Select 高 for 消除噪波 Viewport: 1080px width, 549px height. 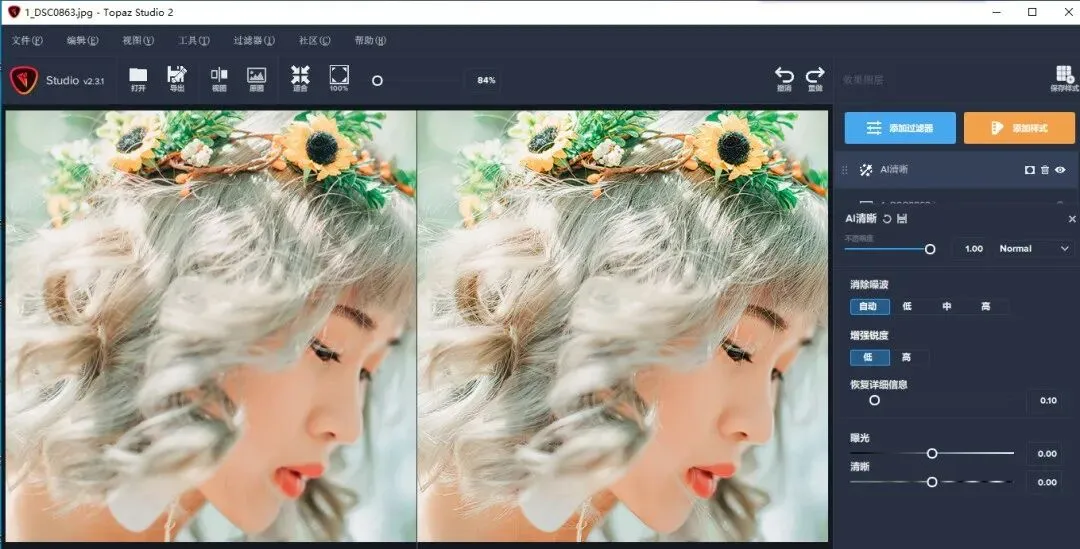[986, 307]
